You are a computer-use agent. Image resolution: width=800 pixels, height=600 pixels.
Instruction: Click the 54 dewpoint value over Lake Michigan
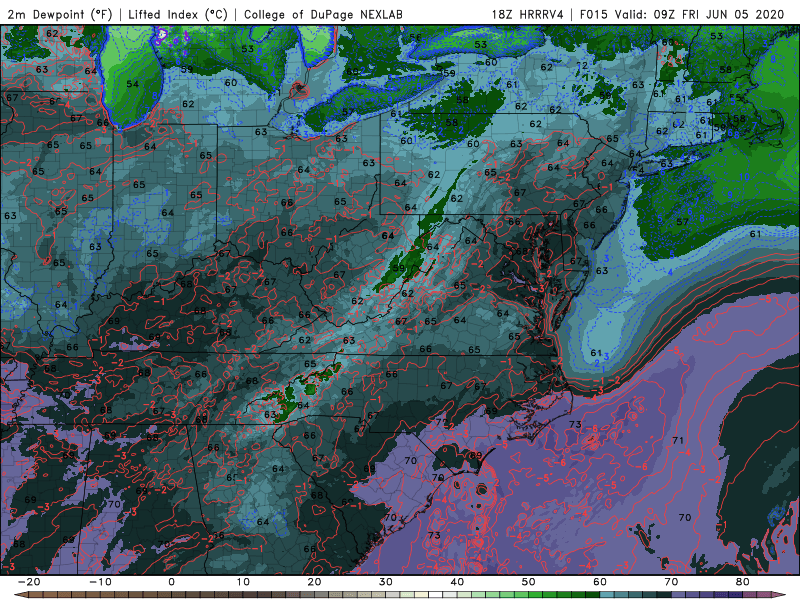click(133, 84)
